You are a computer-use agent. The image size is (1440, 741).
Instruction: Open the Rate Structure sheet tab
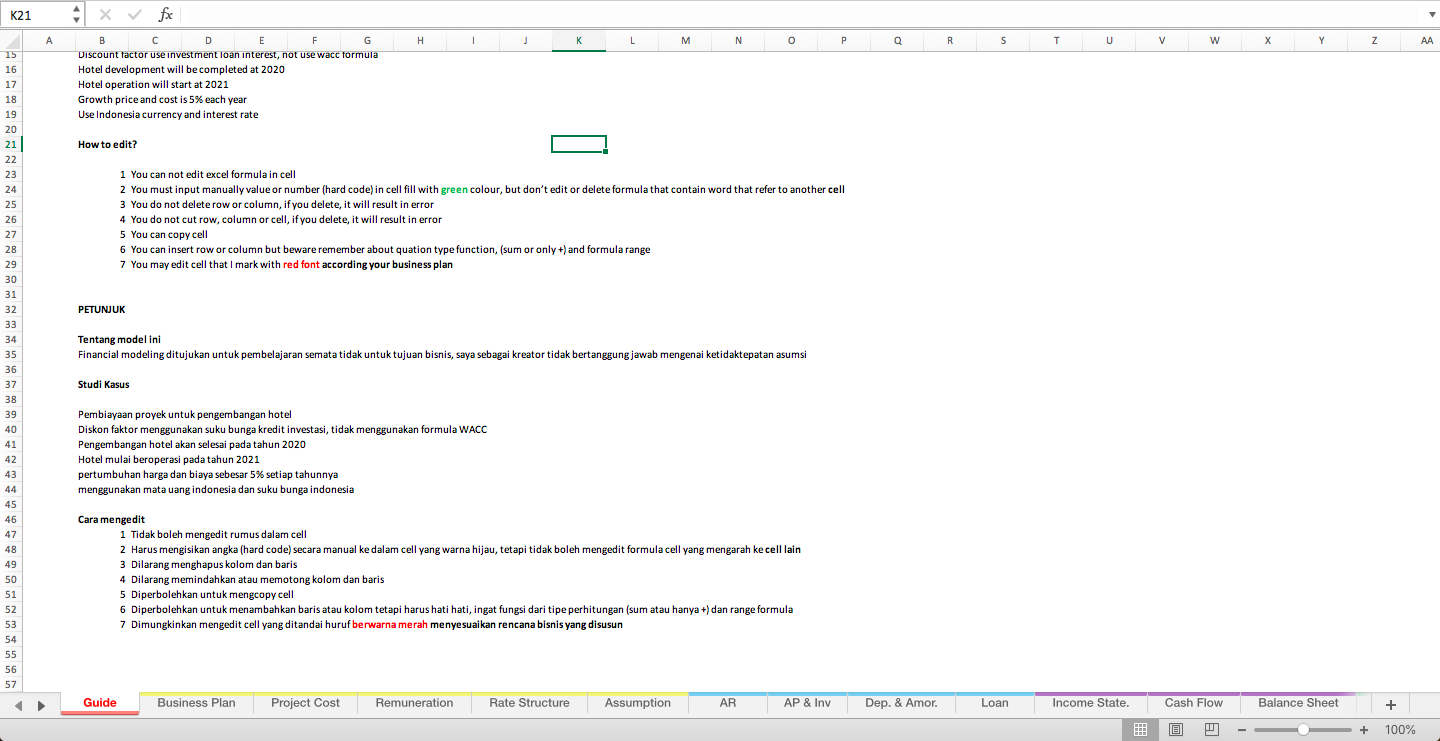(529, 703)
